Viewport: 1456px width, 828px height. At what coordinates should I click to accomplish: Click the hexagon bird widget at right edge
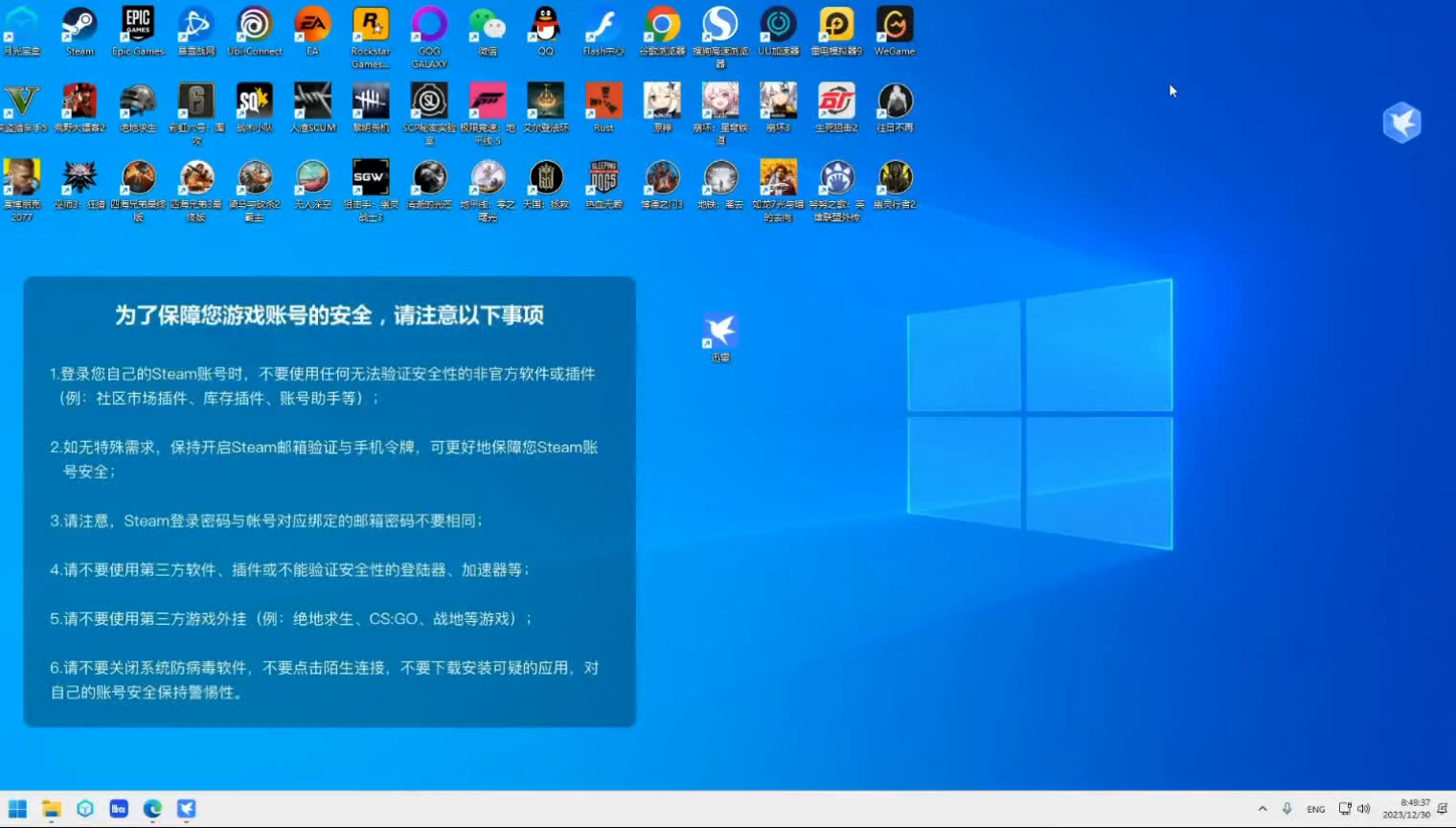[1401, 123]
